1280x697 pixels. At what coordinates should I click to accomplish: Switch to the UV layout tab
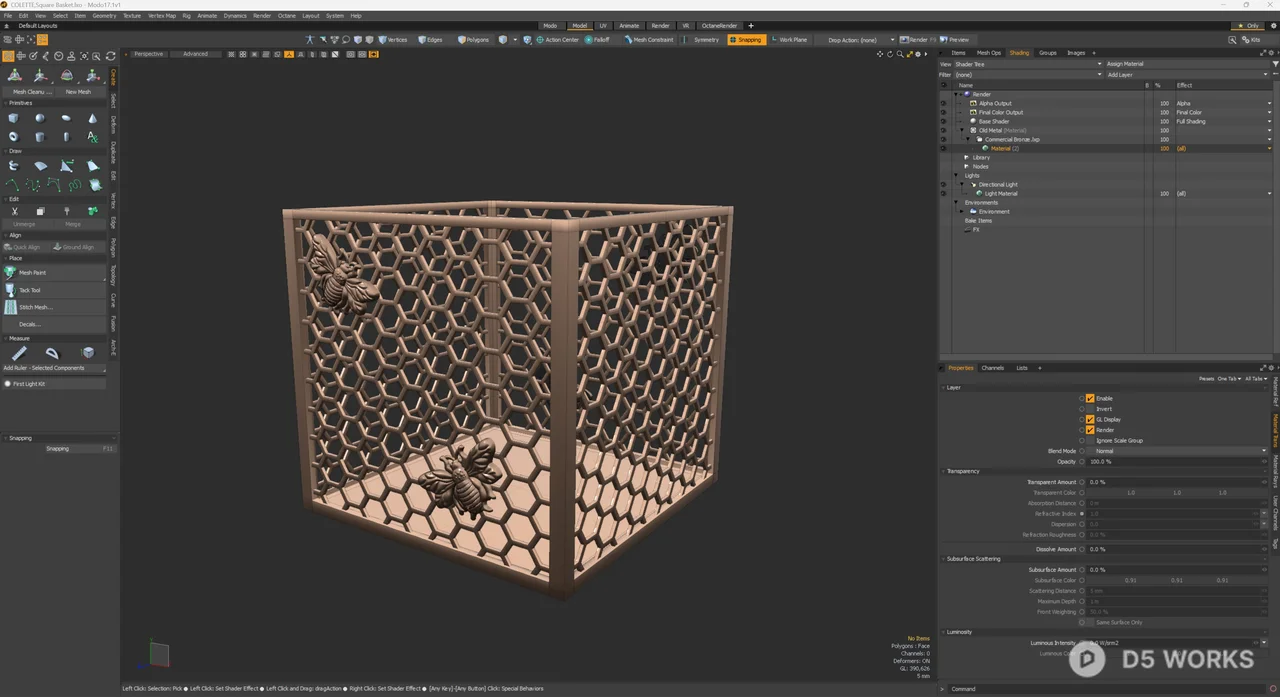pos(603,26)
